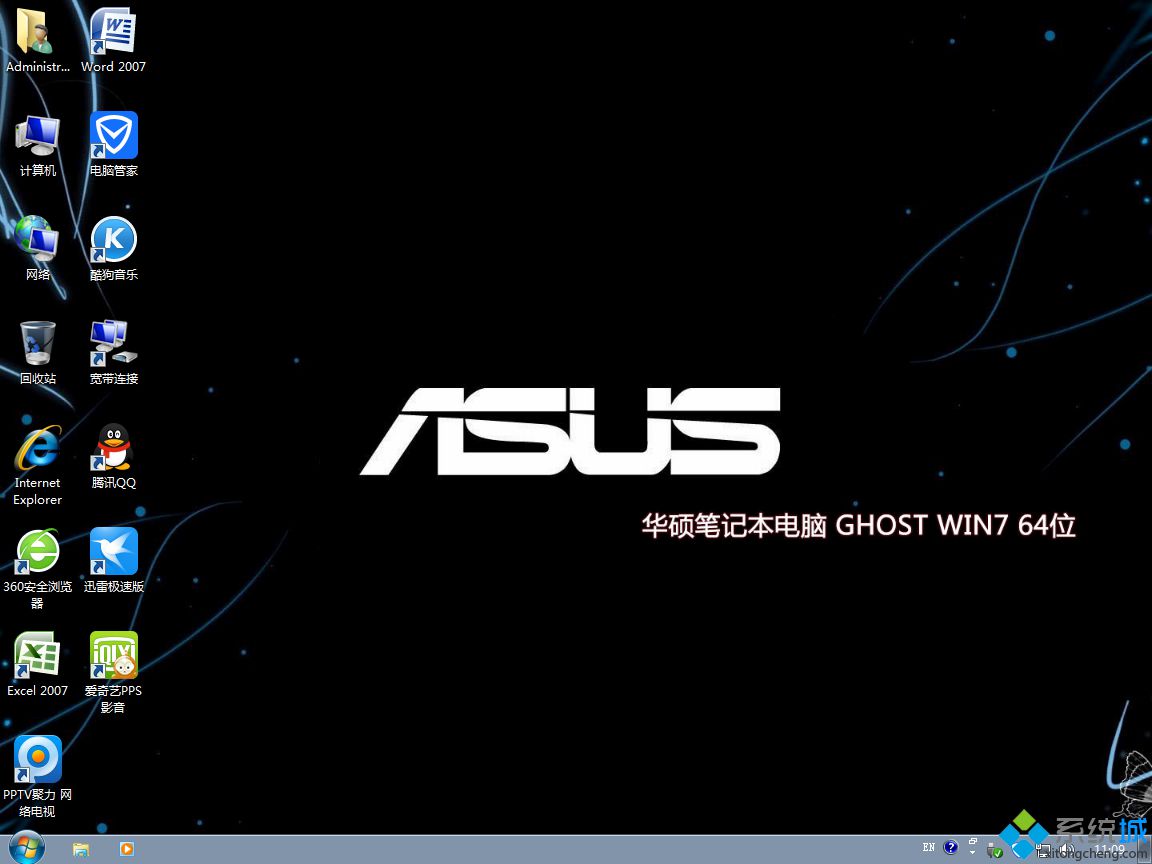Click the EN language indicator in the taskbar
The width and height of the screenshot is (1152, 864).
tap(929, 848)
